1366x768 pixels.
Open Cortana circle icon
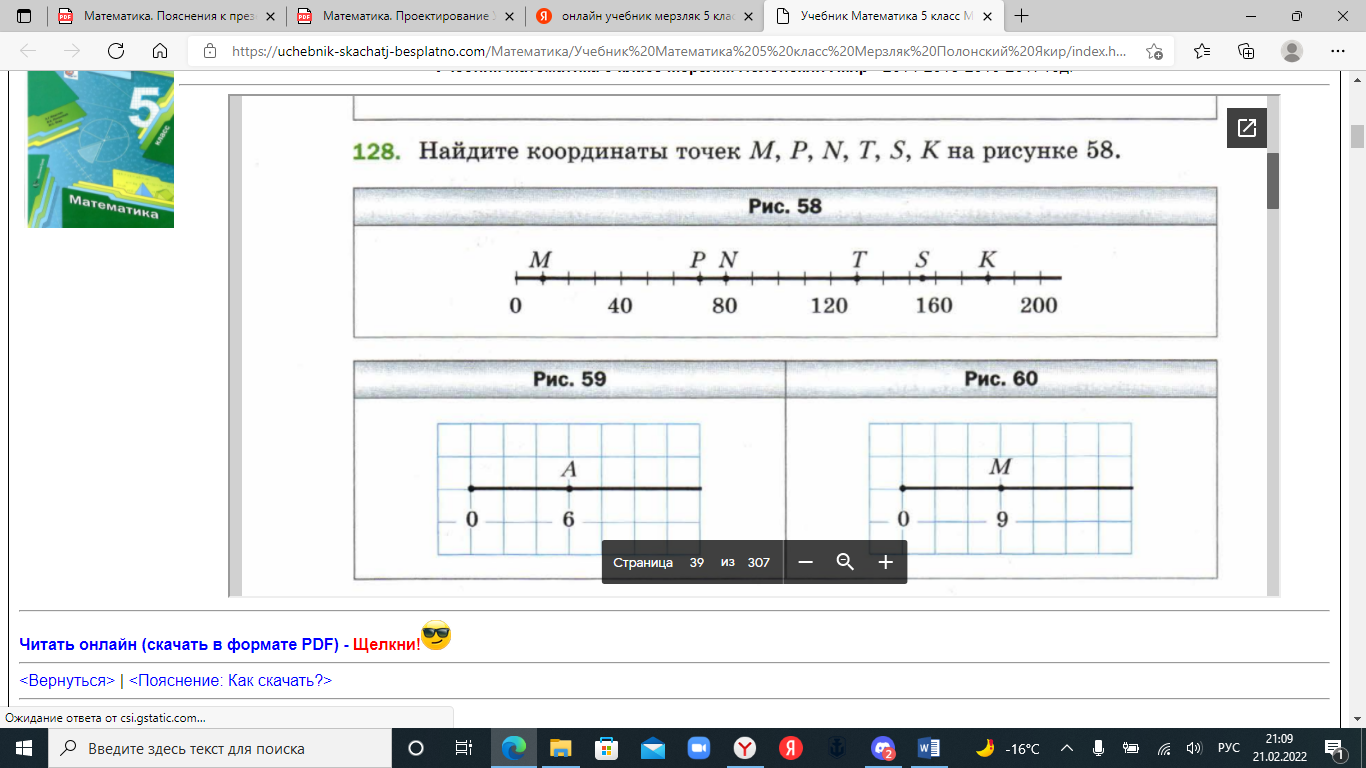[416, 748]
